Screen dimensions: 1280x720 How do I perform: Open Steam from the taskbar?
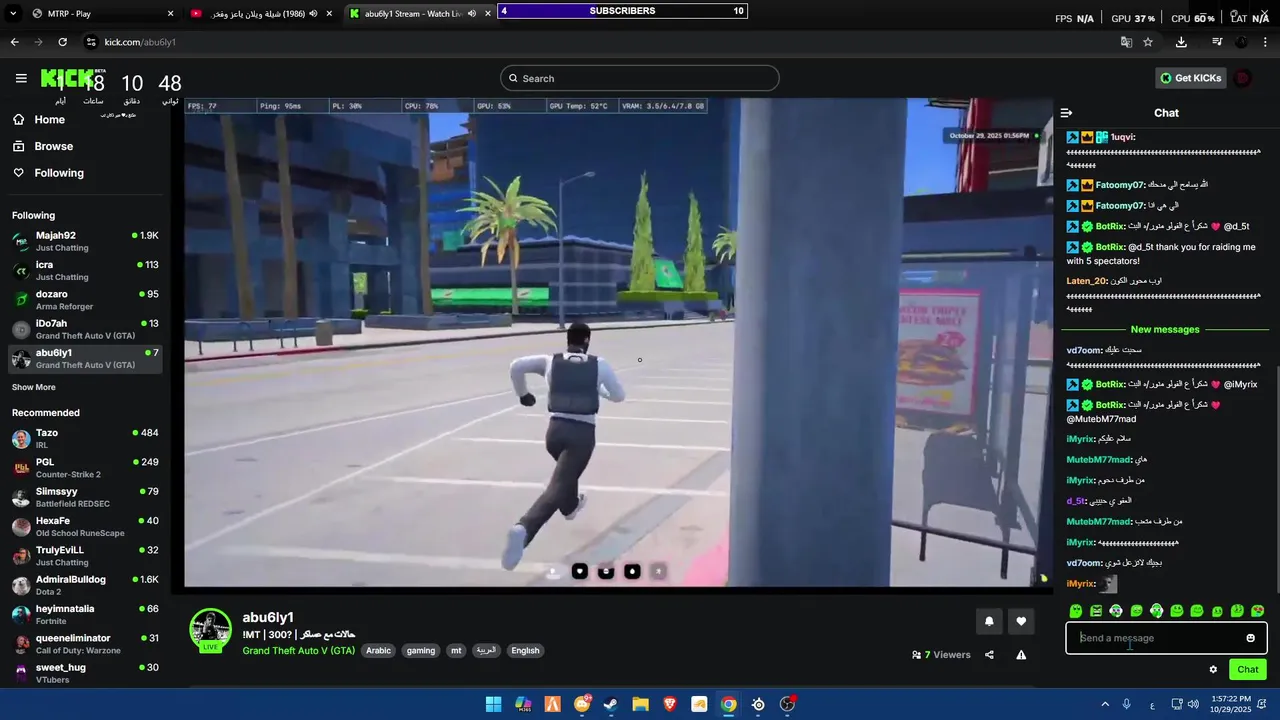(x=611, y=705)
